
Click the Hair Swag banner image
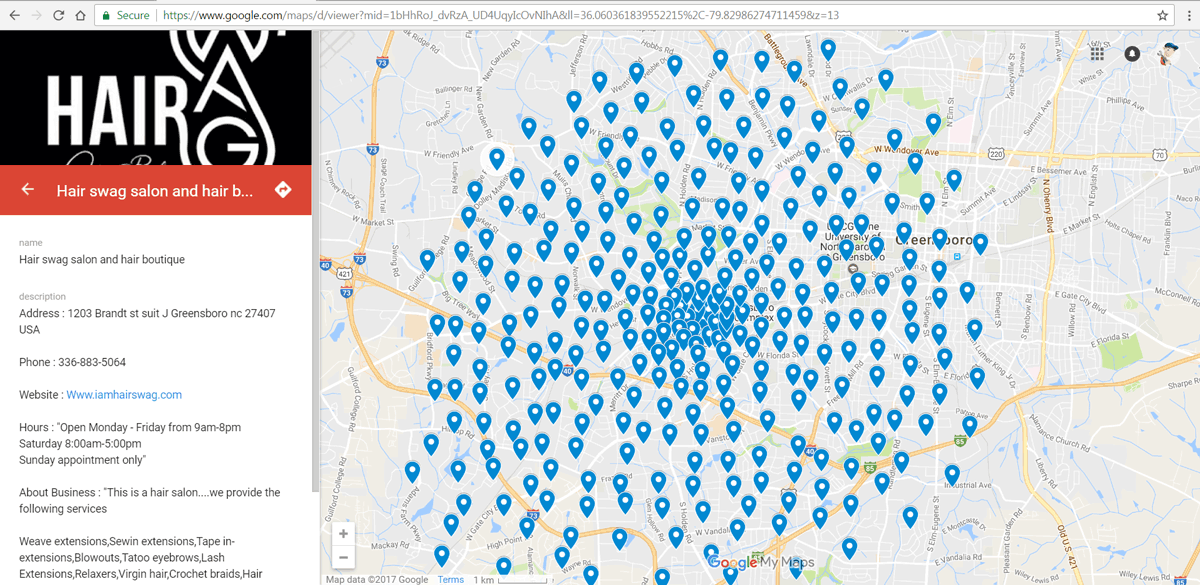[x=156, y=97]
